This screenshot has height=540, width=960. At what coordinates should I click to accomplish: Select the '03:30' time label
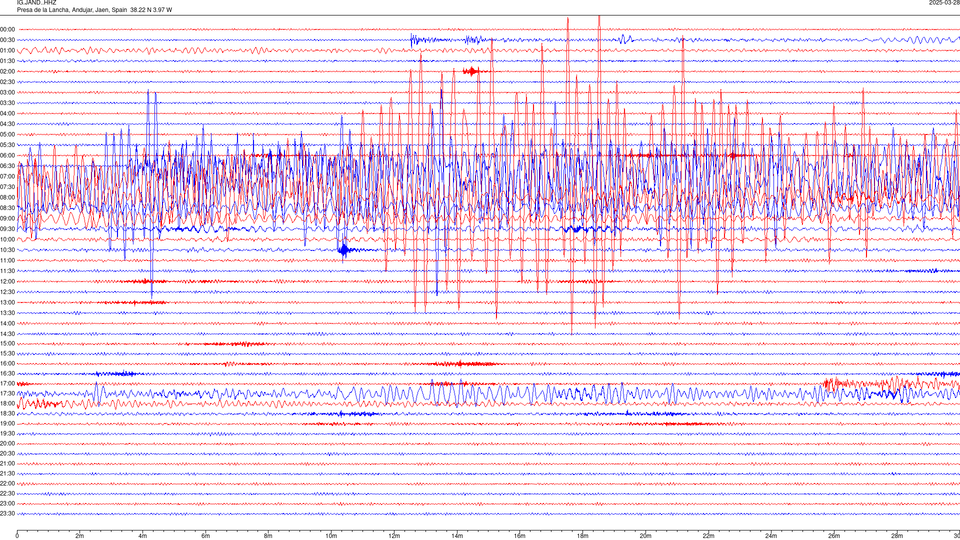tap(7, 103)
